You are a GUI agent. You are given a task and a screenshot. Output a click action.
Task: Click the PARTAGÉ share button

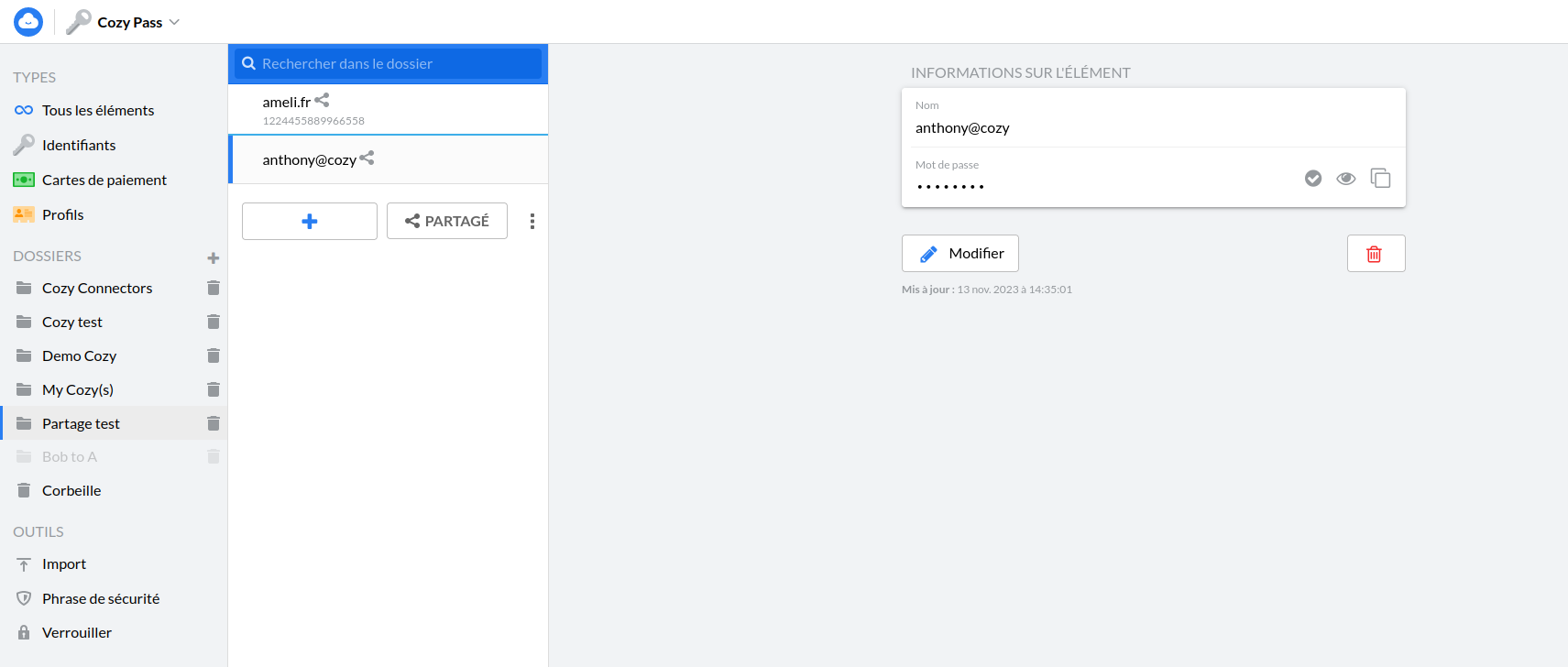447,221
